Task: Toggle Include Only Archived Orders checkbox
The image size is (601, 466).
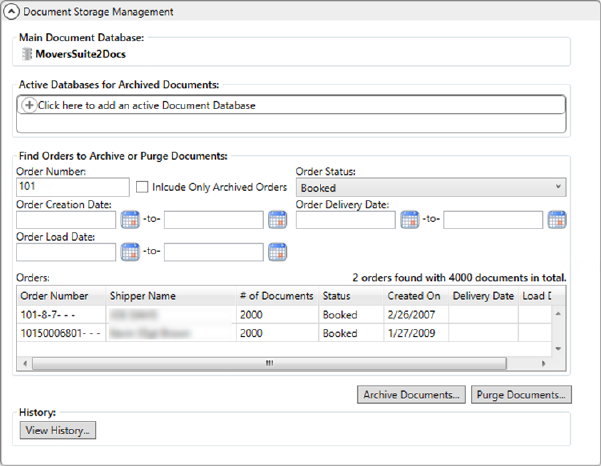Action: tap(143, 187)
